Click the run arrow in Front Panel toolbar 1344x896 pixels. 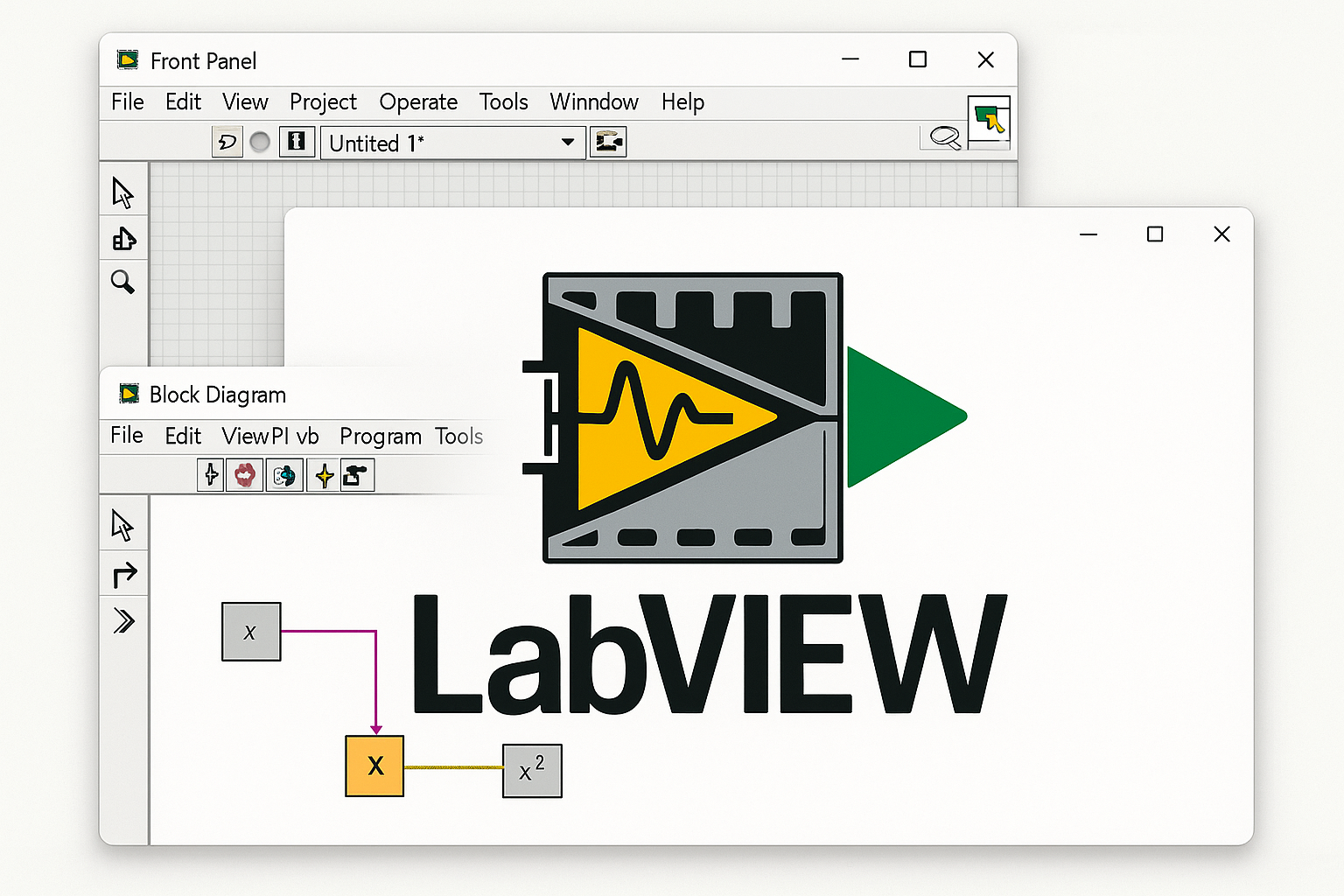click(x=227, y=142)
